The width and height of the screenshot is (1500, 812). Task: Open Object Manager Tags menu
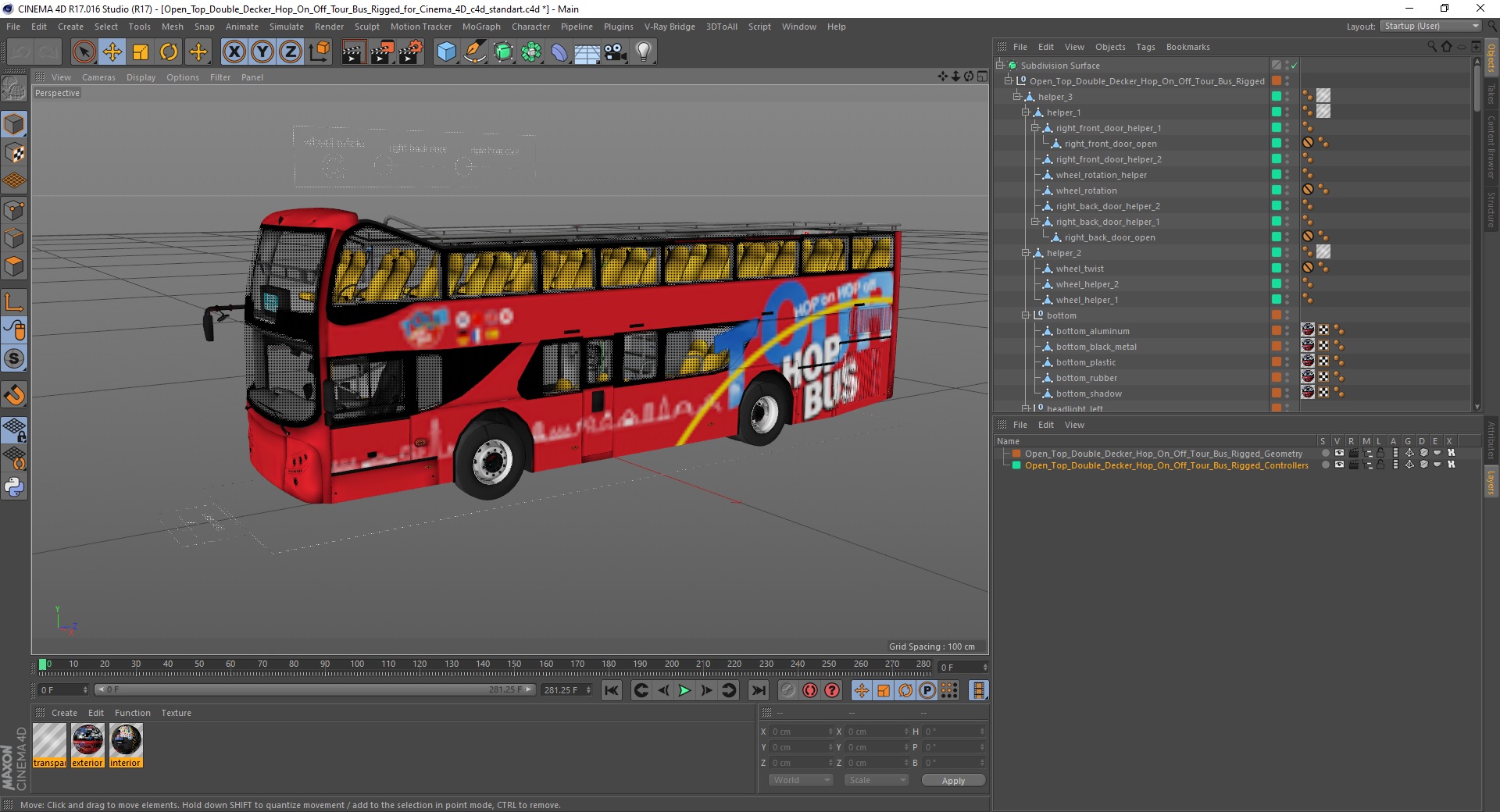point(1145,47)
